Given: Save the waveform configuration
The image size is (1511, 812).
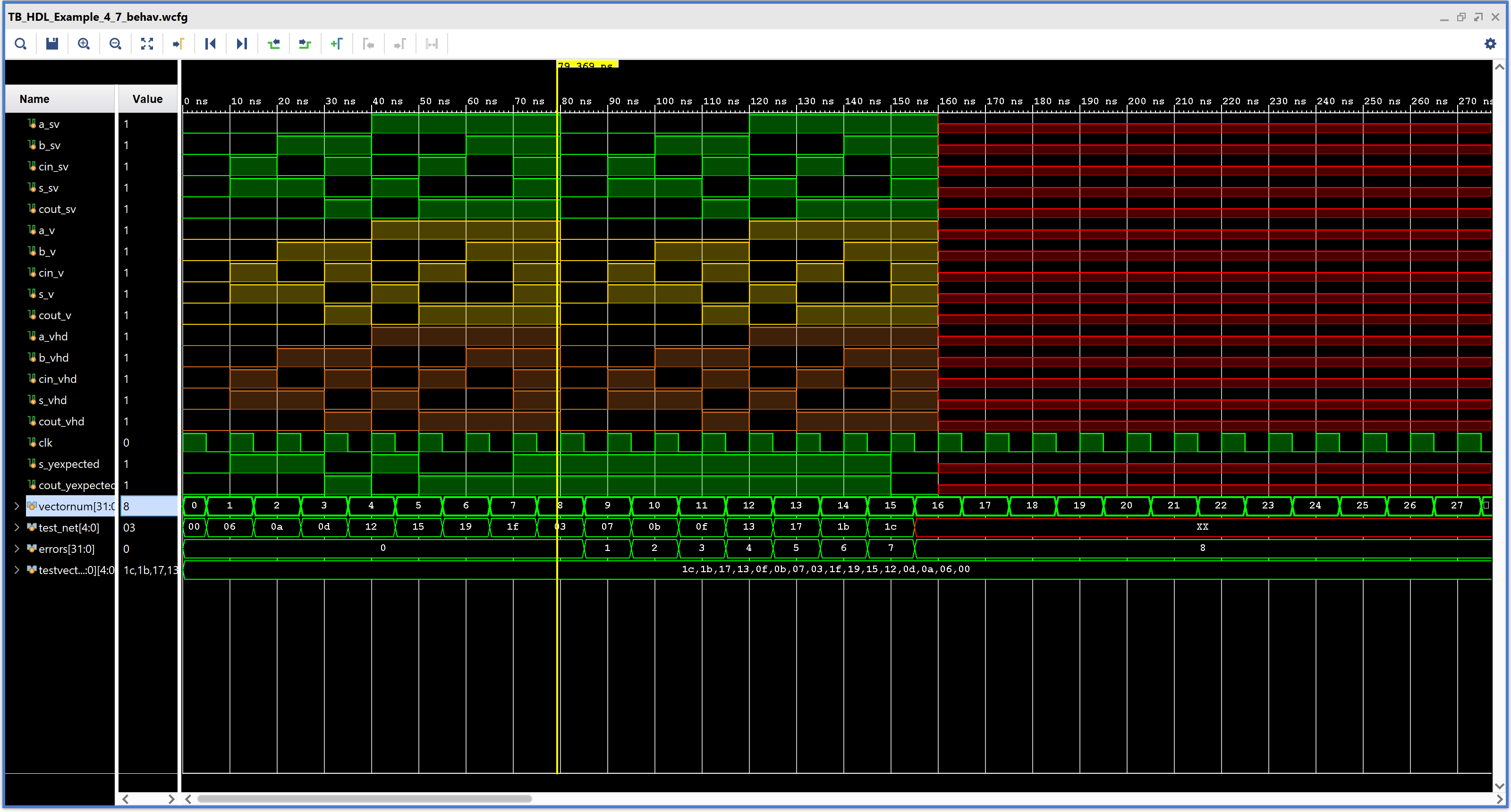Looking at the screenshot, I should pyautogui.click(x=52, y=44).
